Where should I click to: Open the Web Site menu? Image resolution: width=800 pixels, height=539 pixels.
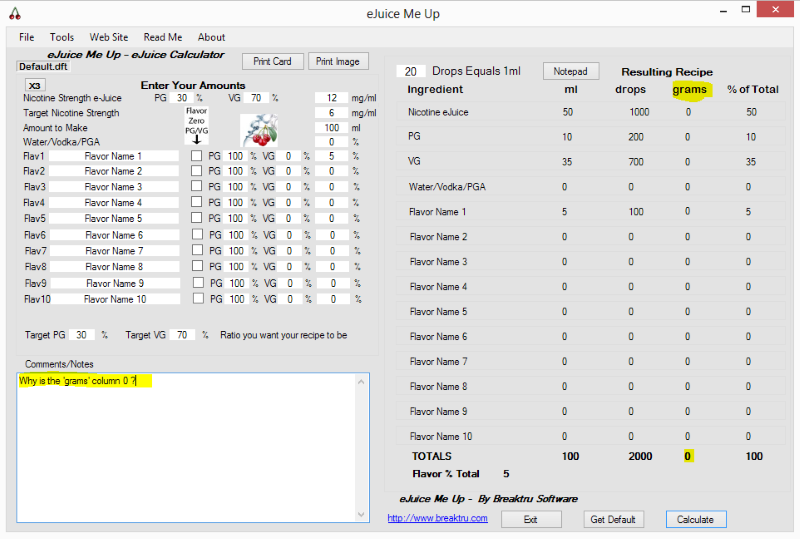(x=109, y=37)
